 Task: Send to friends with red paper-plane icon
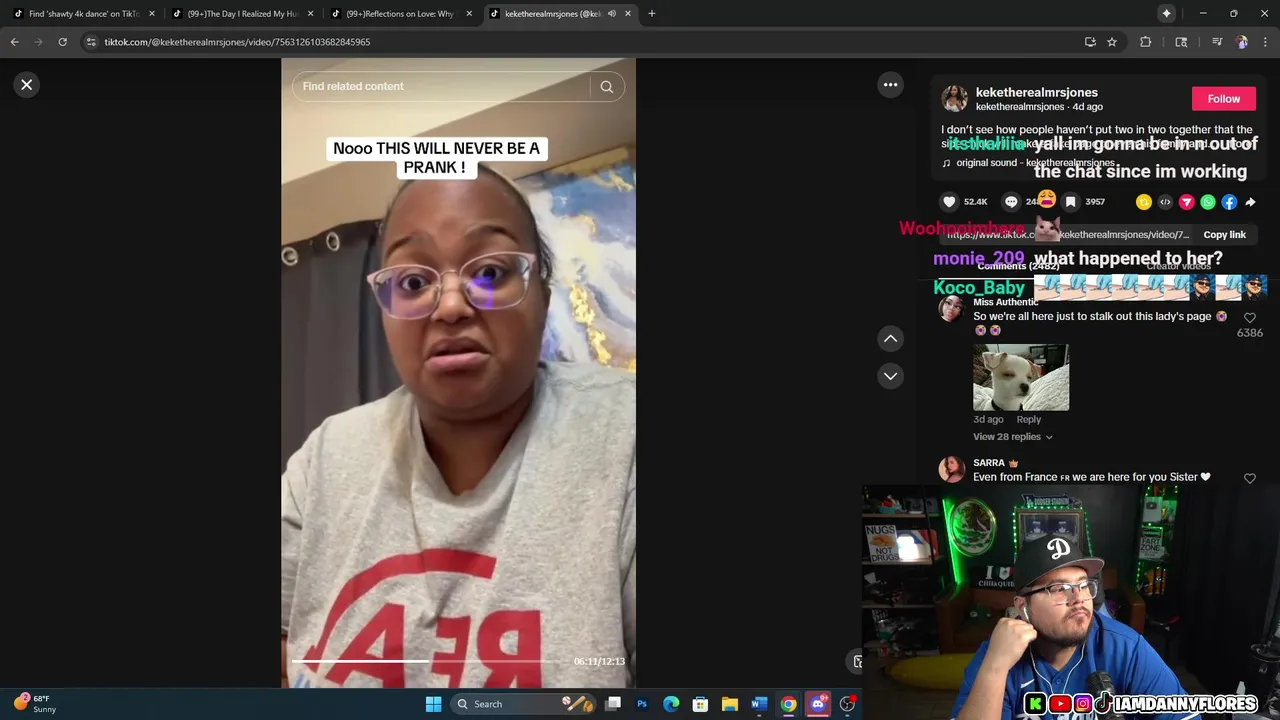click(x=1187, y=202)
